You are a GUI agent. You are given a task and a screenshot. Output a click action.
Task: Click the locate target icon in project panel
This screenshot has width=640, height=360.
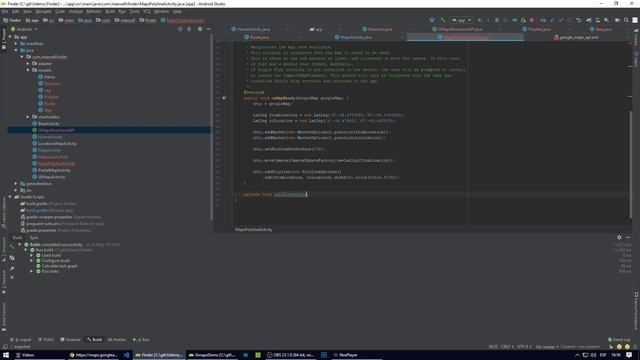[180, 29]
